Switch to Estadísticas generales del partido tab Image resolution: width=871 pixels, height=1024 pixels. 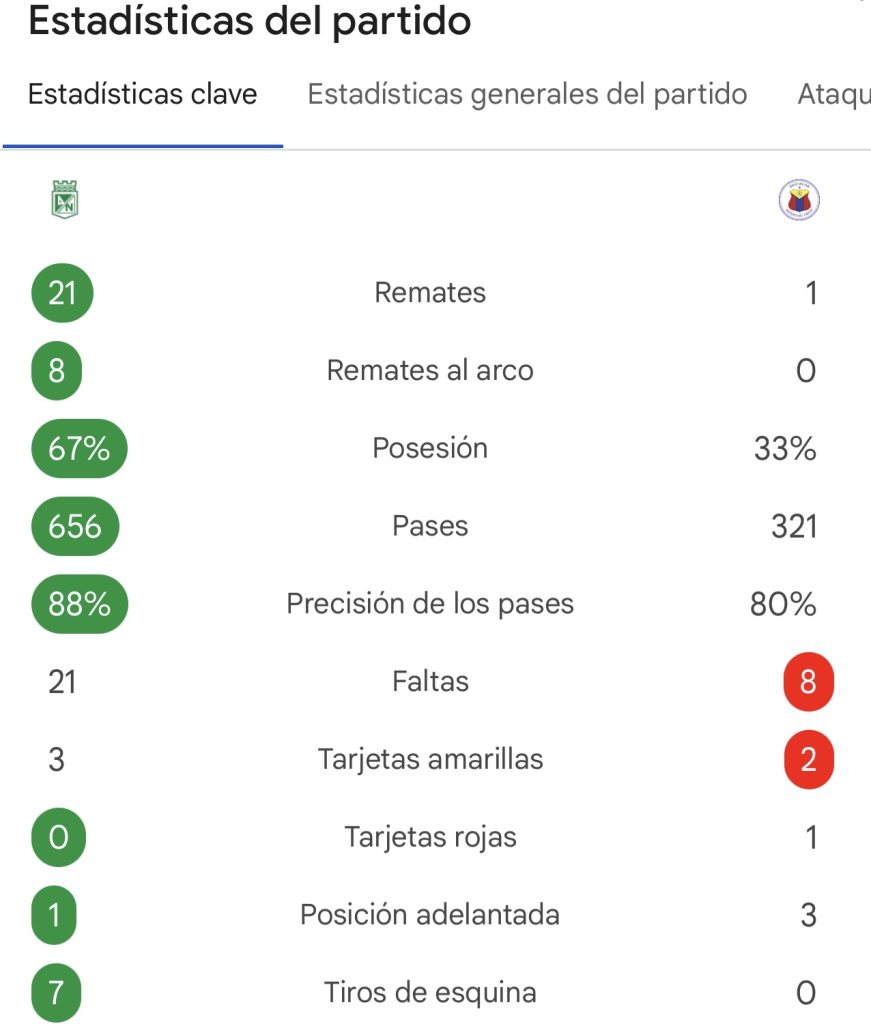528,94
